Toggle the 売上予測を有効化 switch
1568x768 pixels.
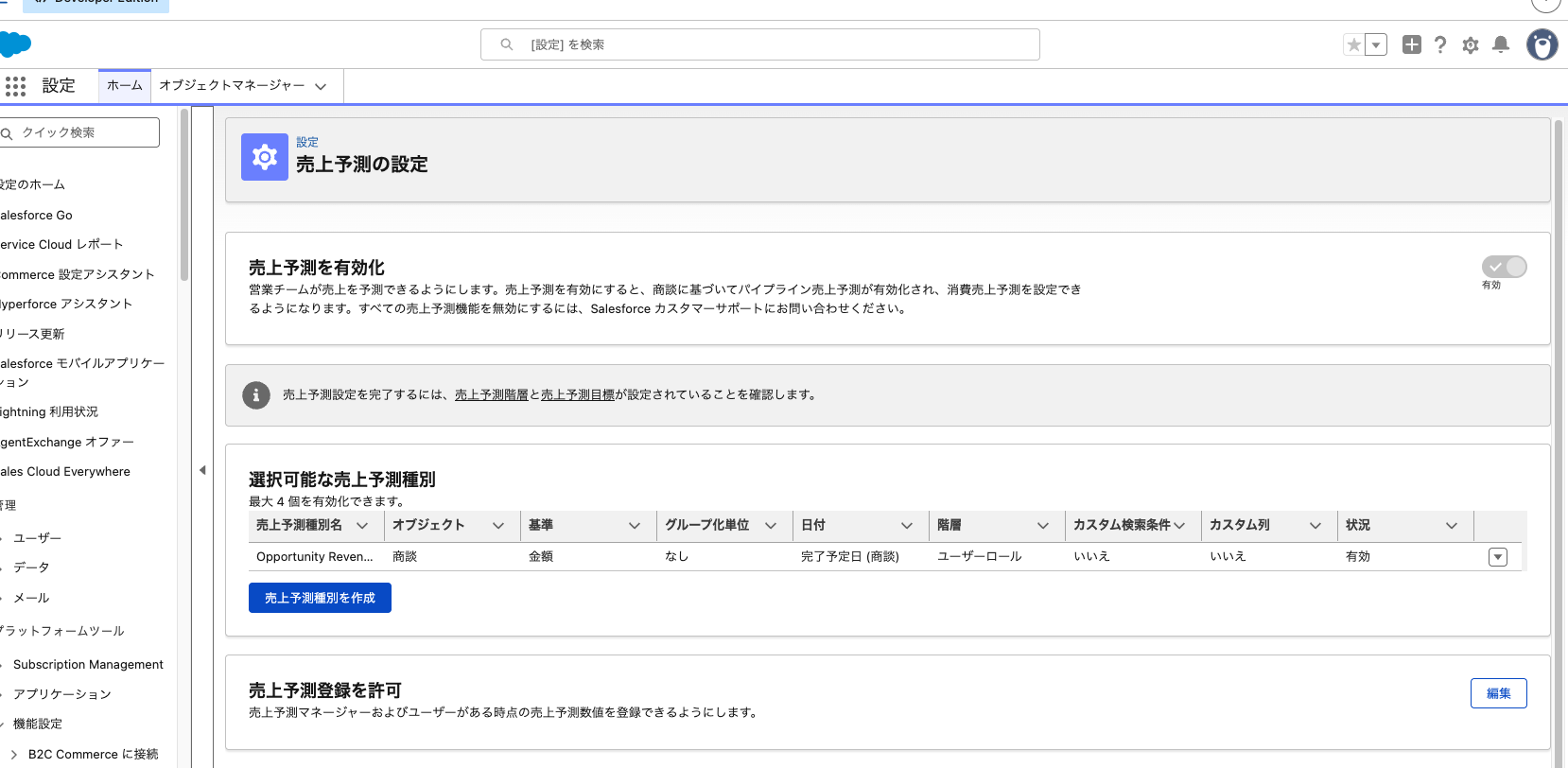pyautogui.click(x=1505, y=267)
